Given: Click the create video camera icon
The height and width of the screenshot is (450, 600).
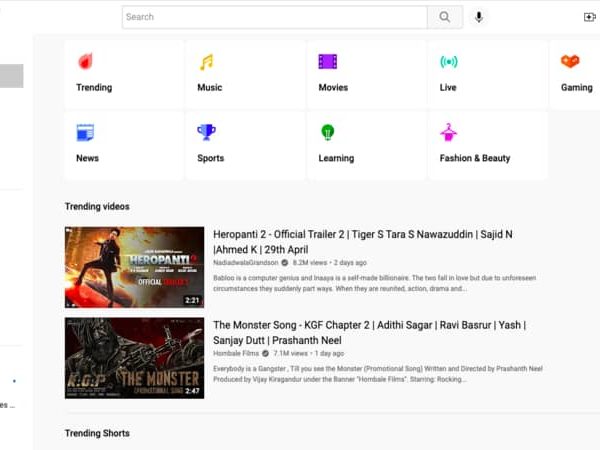Looking at the screenshot, I should (590, 17).
